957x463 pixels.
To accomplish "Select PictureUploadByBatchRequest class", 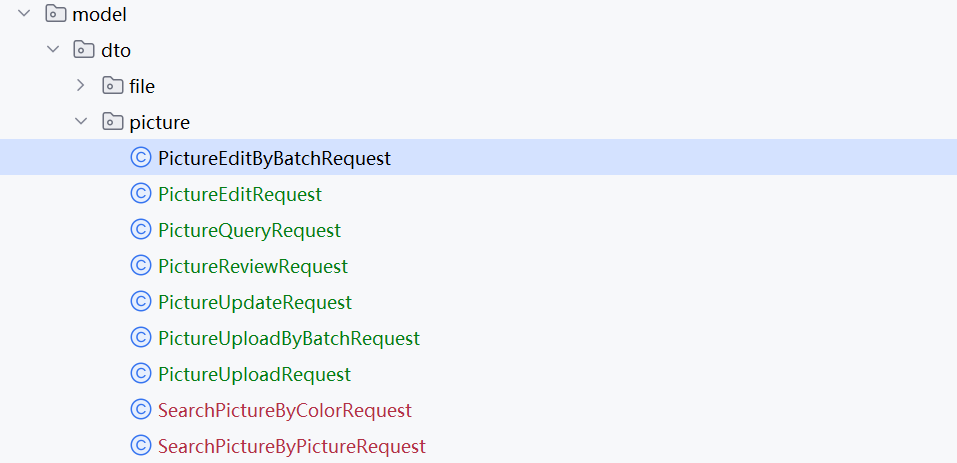I will (x=289, y=338).
